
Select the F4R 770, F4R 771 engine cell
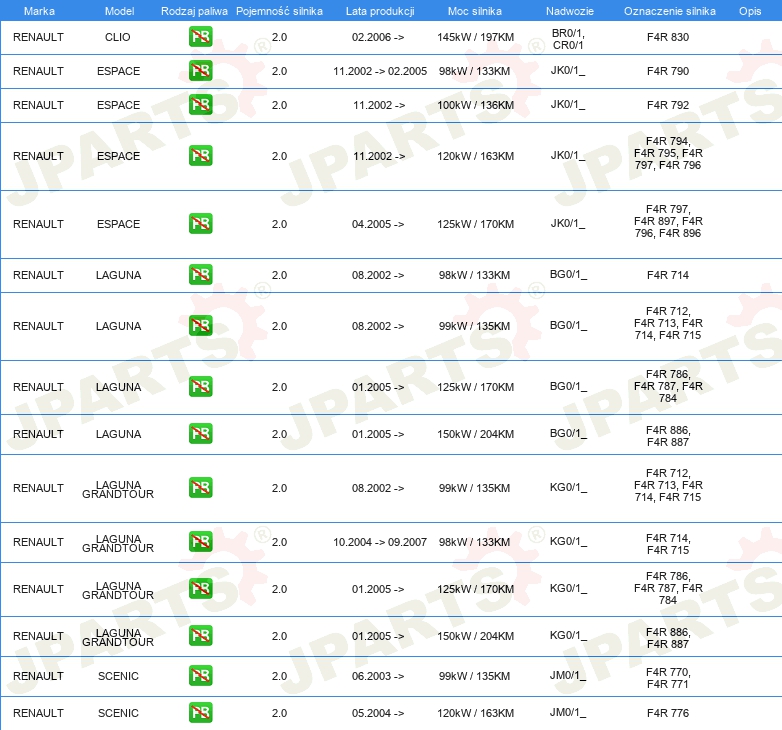coord(668,678)
